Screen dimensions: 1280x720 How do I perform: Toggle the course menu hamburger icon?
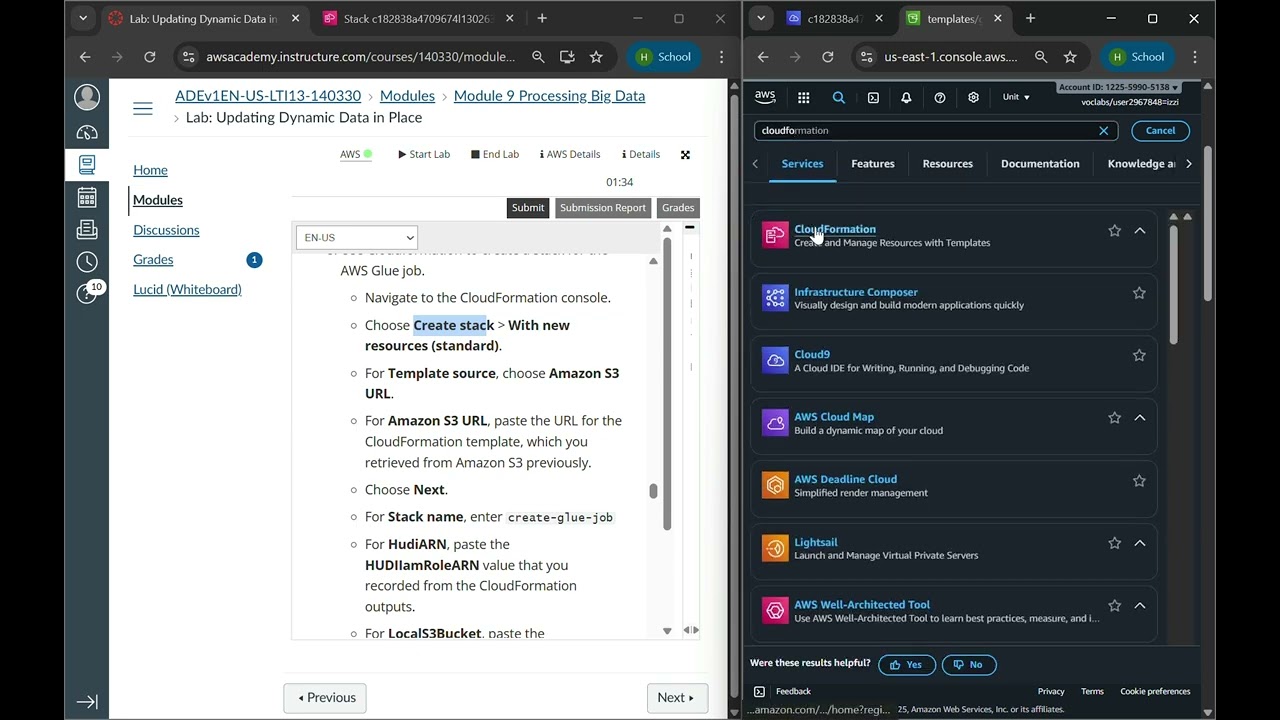143,108
